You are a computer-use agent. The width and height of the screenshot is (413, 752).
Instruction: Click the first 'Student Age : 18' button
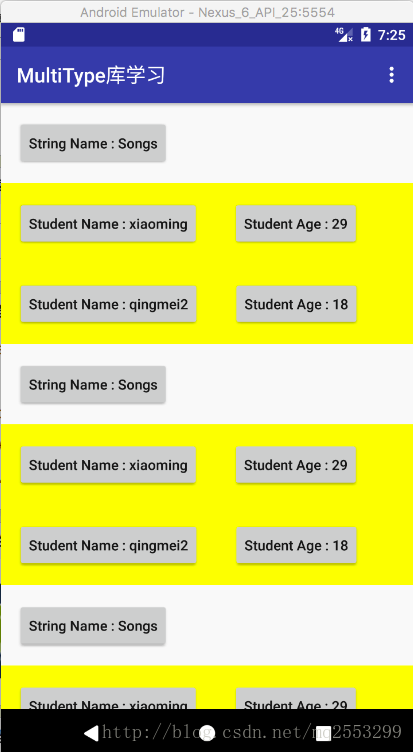[x=296, y=304]
